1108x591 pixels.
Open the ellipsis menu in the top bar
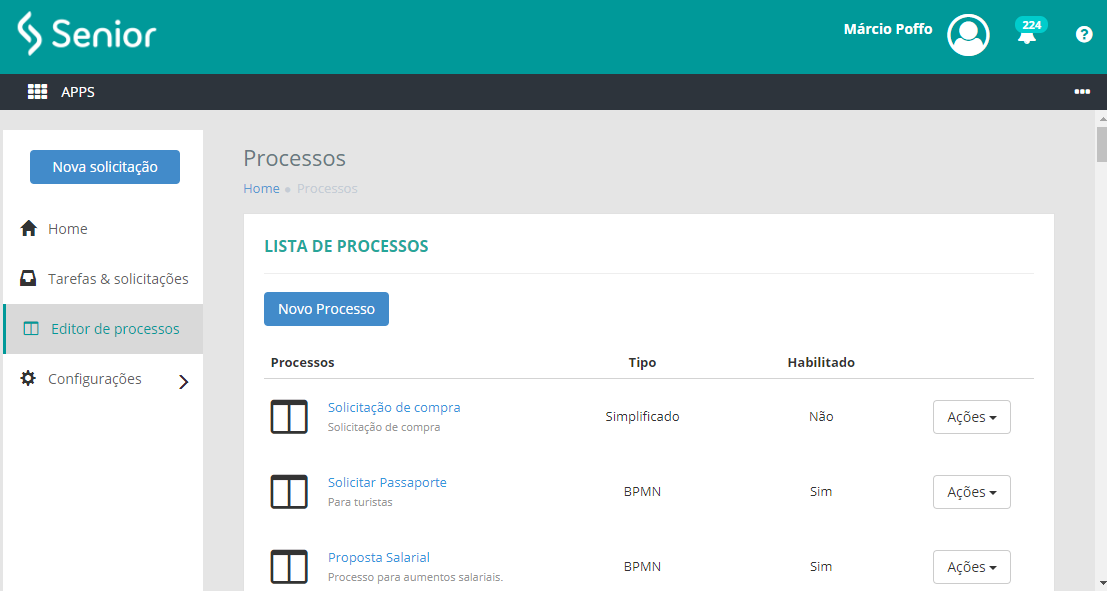(1082, 91)
